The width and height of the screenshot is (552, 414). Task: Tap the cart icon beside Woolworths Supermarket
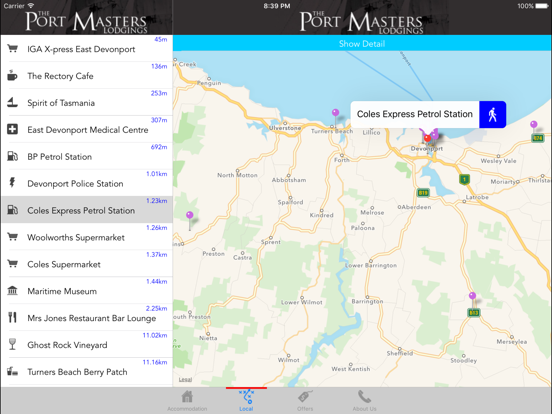tap(13, 237)
